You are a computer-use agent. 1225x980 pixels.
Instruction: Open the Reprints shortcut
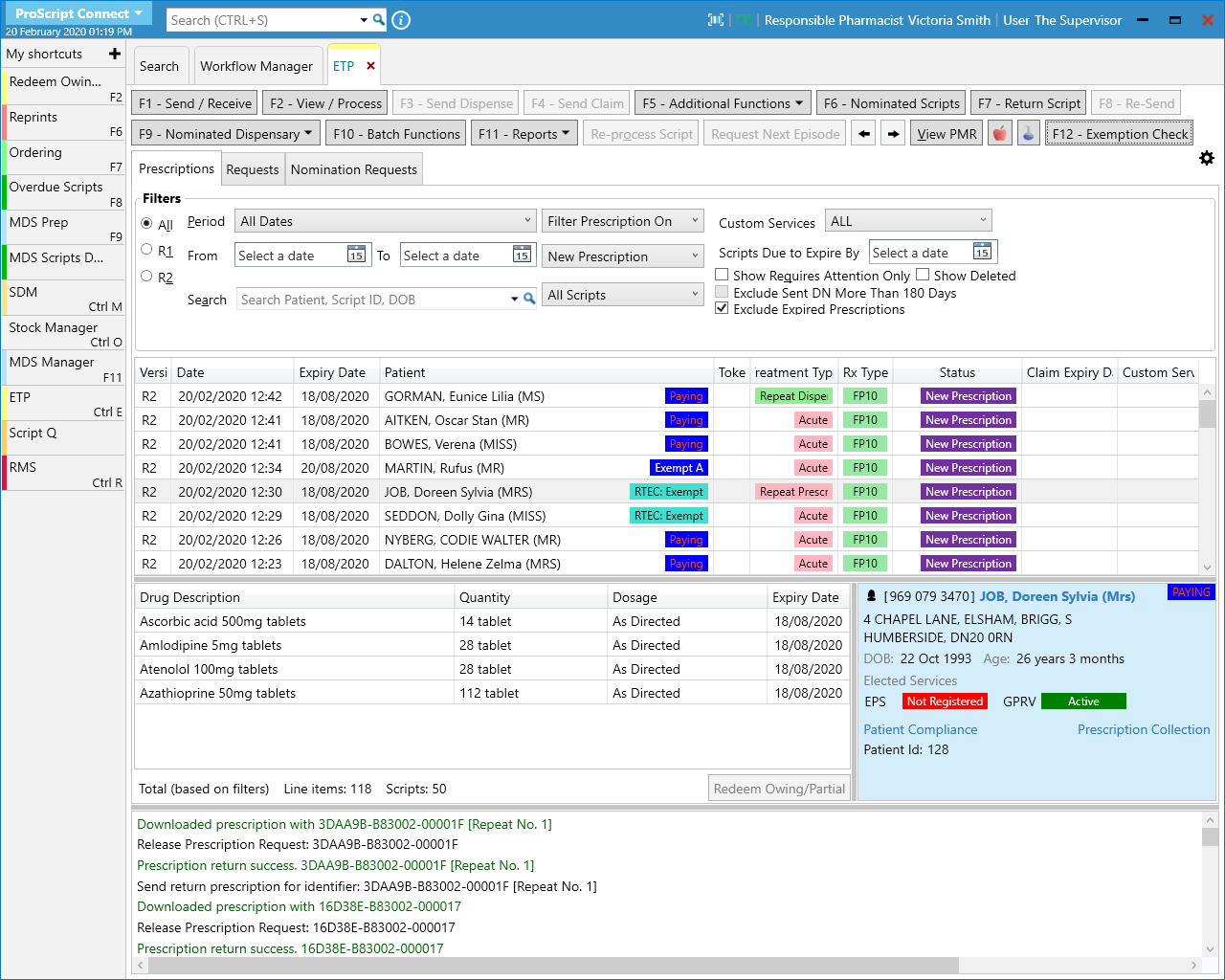[64, 122]
